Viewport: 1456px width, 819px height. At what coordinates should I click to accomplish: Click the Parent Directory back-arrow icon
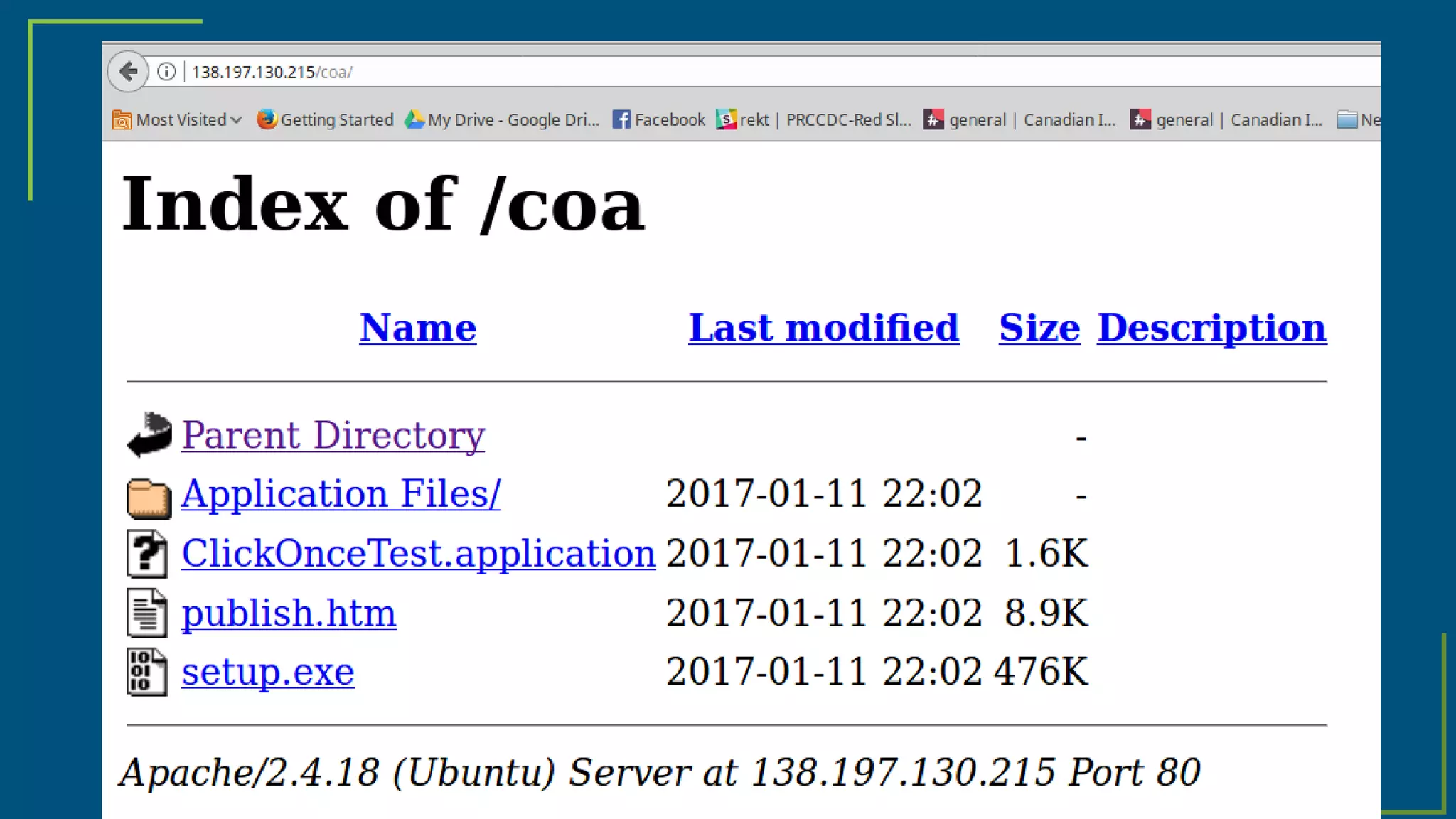tap(149, 434)
